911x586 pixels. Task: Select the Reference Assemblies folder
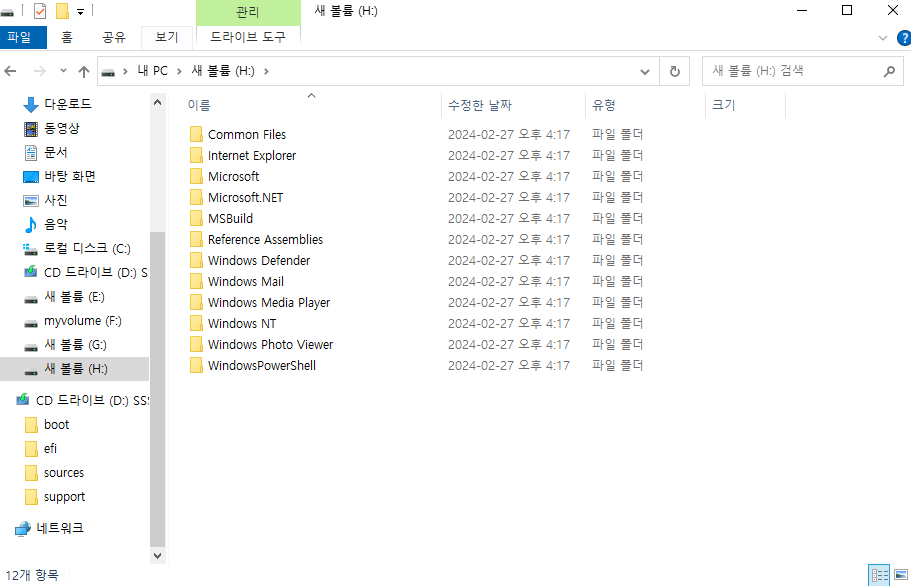coord(265,239)
